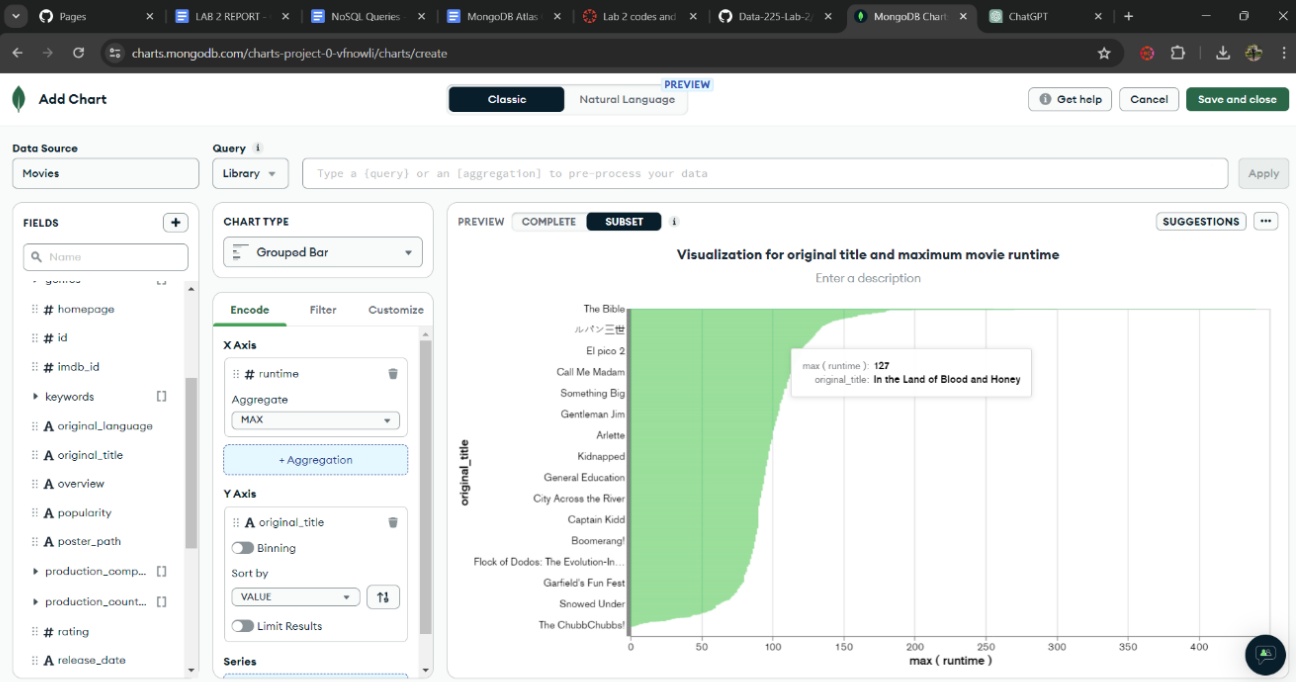Click the drag handle of runtime field card
This screenshot has width=1296, height=682.
tap(237, 374)
